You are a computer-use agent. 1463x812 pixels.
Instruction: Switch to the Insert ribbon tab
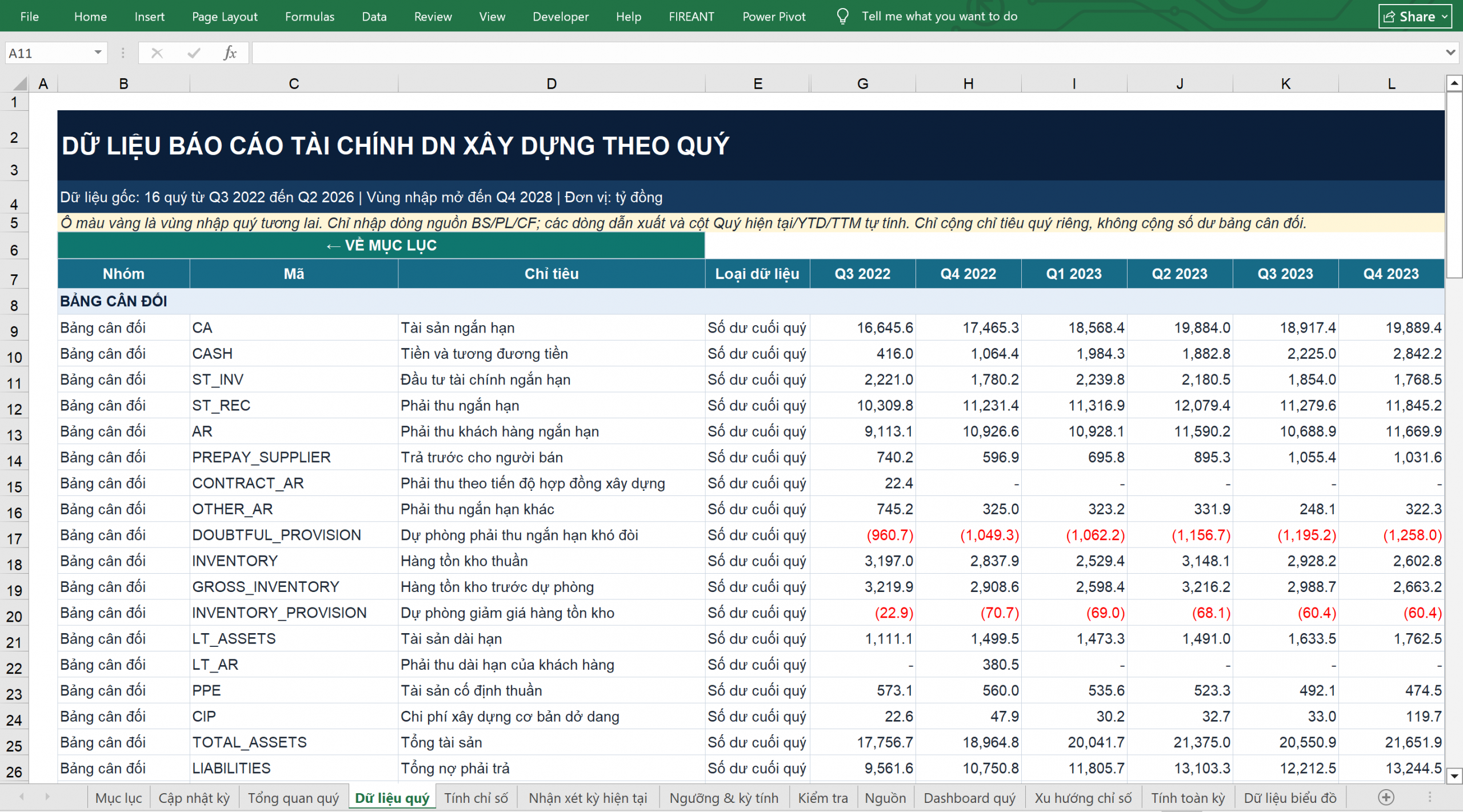149,17
